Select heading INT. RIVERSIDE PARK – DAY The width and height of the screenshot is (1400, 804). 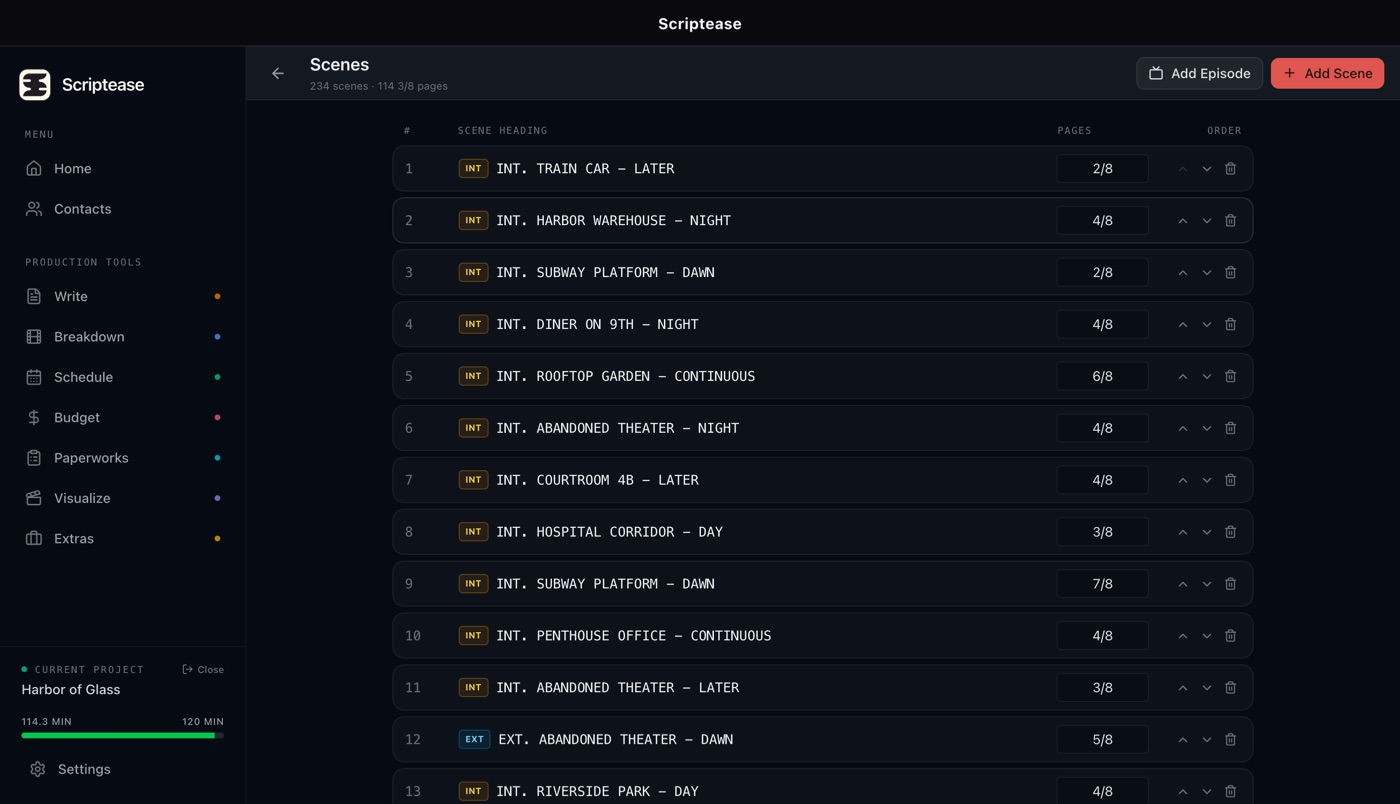(597, 792)
